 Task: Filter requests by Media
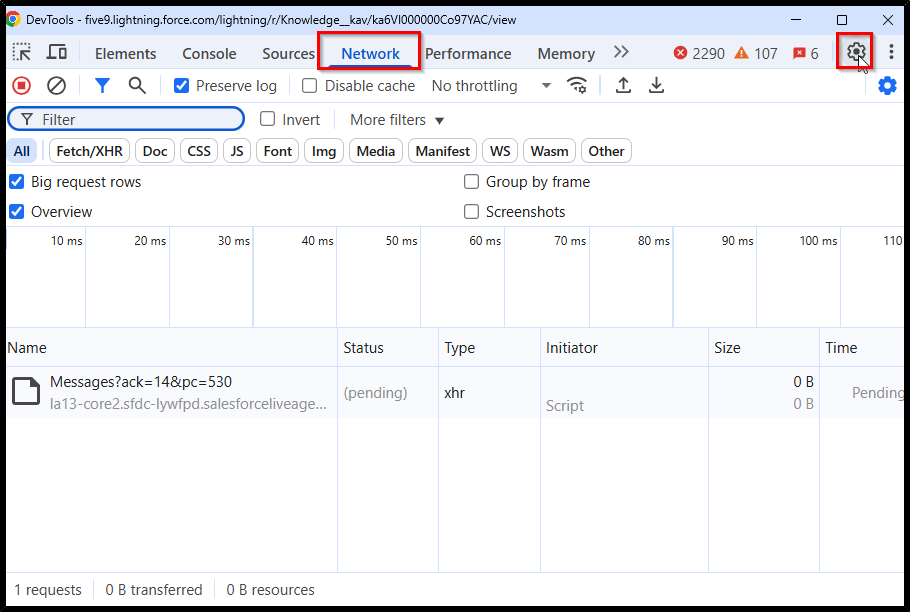point(375,151)
